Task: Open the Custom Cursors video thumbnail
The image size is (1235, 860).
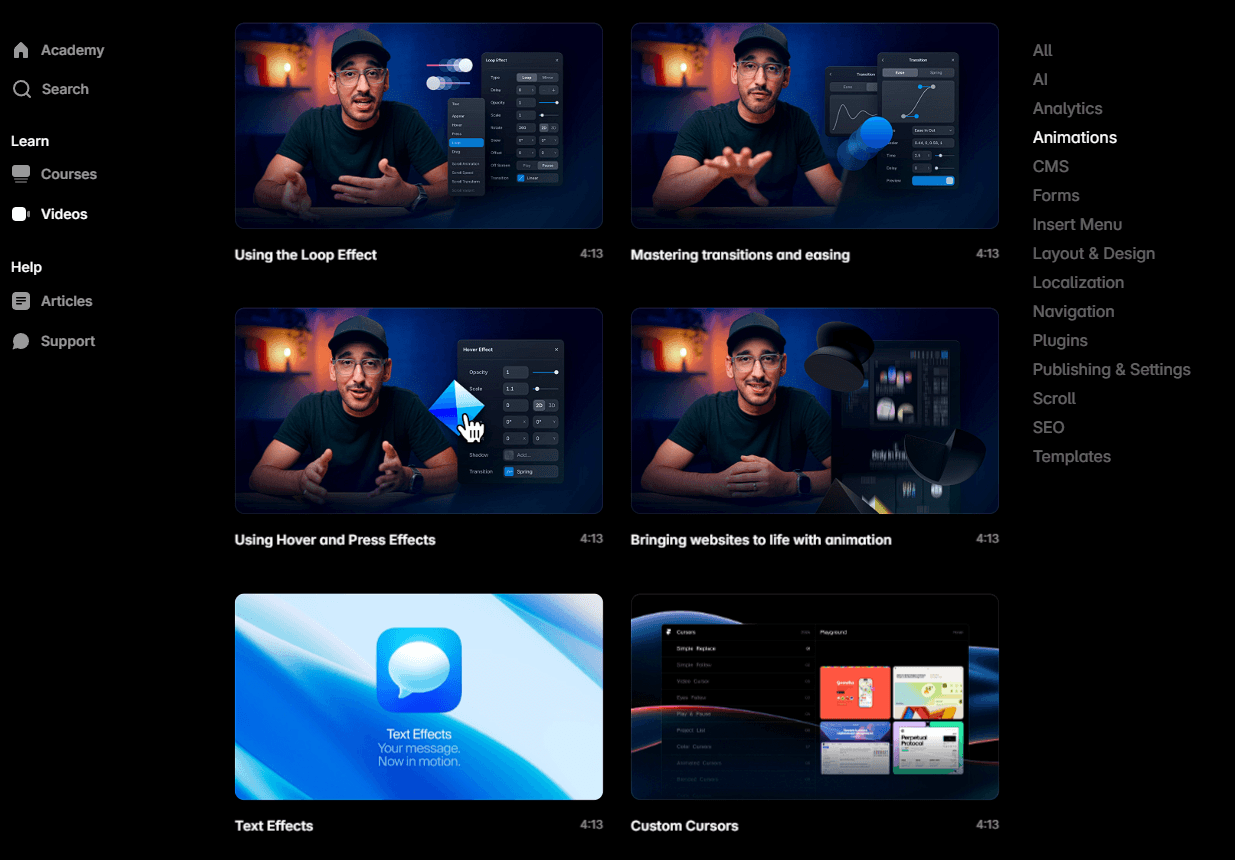Action: coord(815,697)
